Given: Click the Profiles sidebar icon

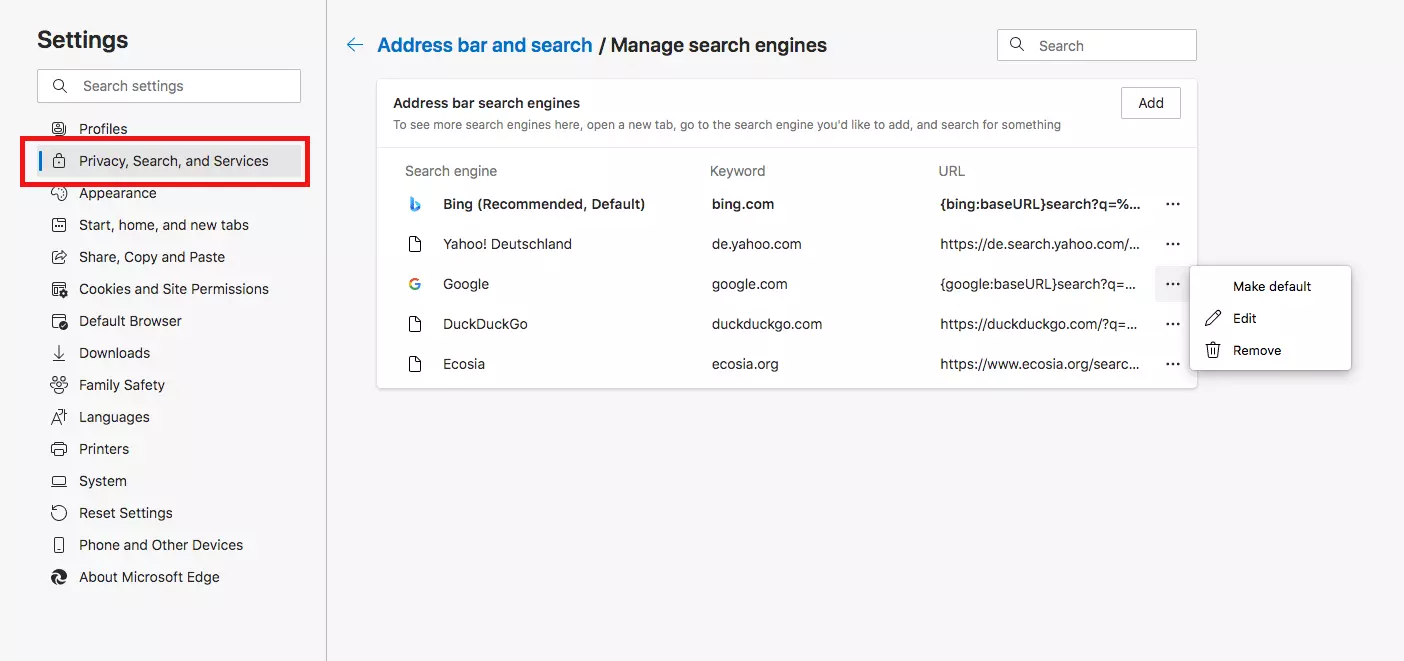Looking at the screenshot, I should pyautogui.click(x=59, y=129).
